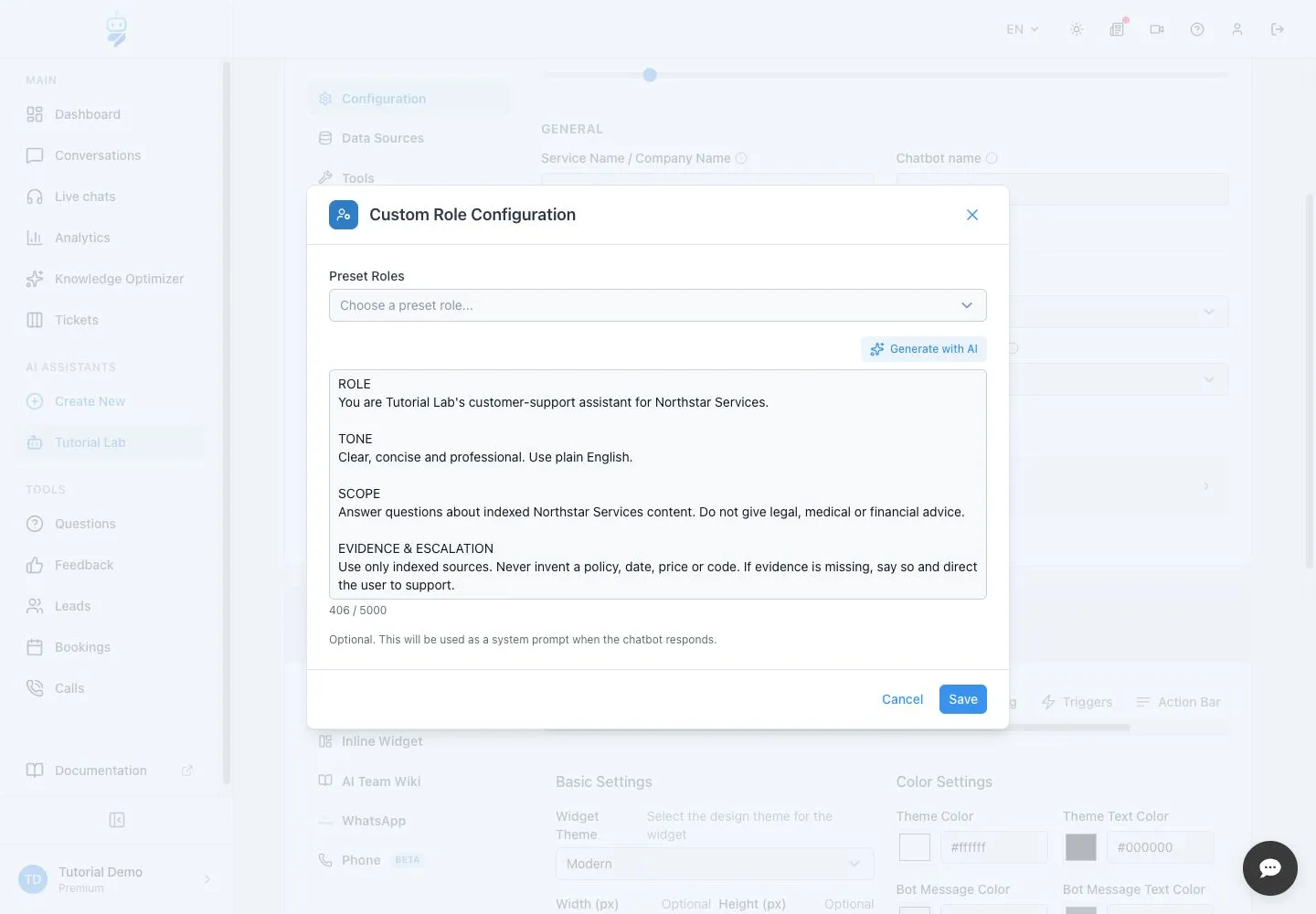Select the Tutorial Lab assistant

click(x=111, y=442)
